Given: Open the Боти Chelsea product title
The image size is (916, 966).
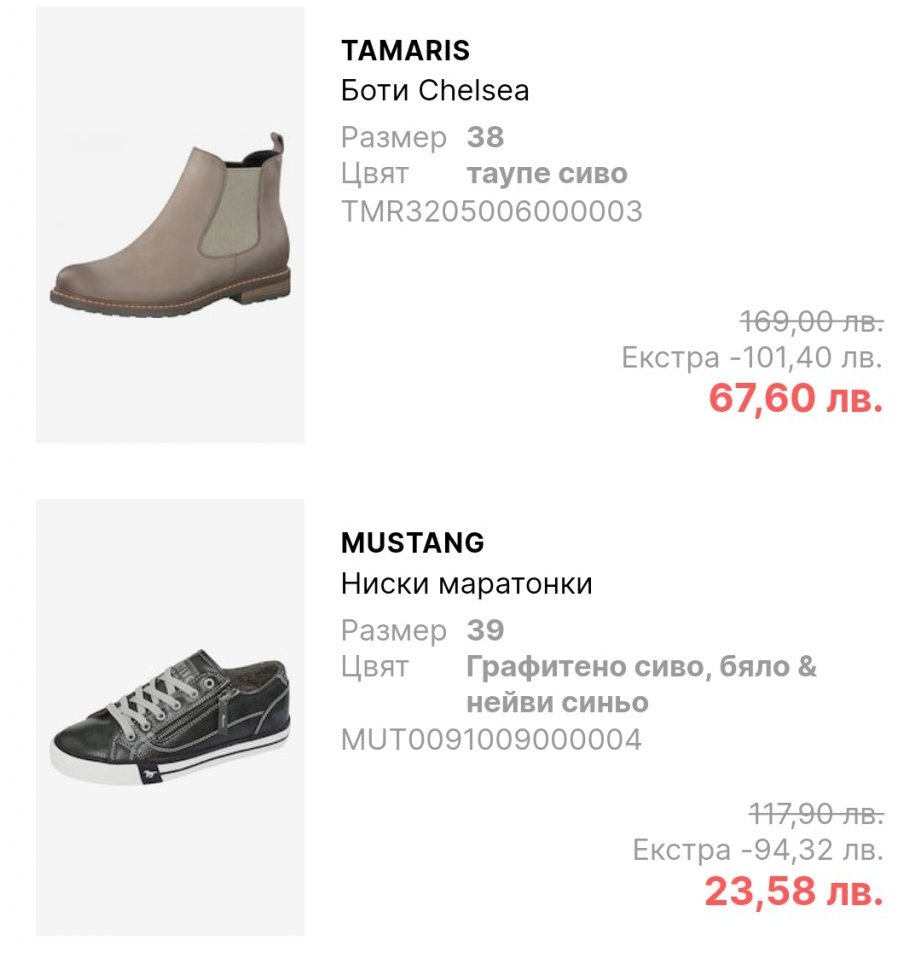Looking at the screenshot, I should [x=435, y=91].
